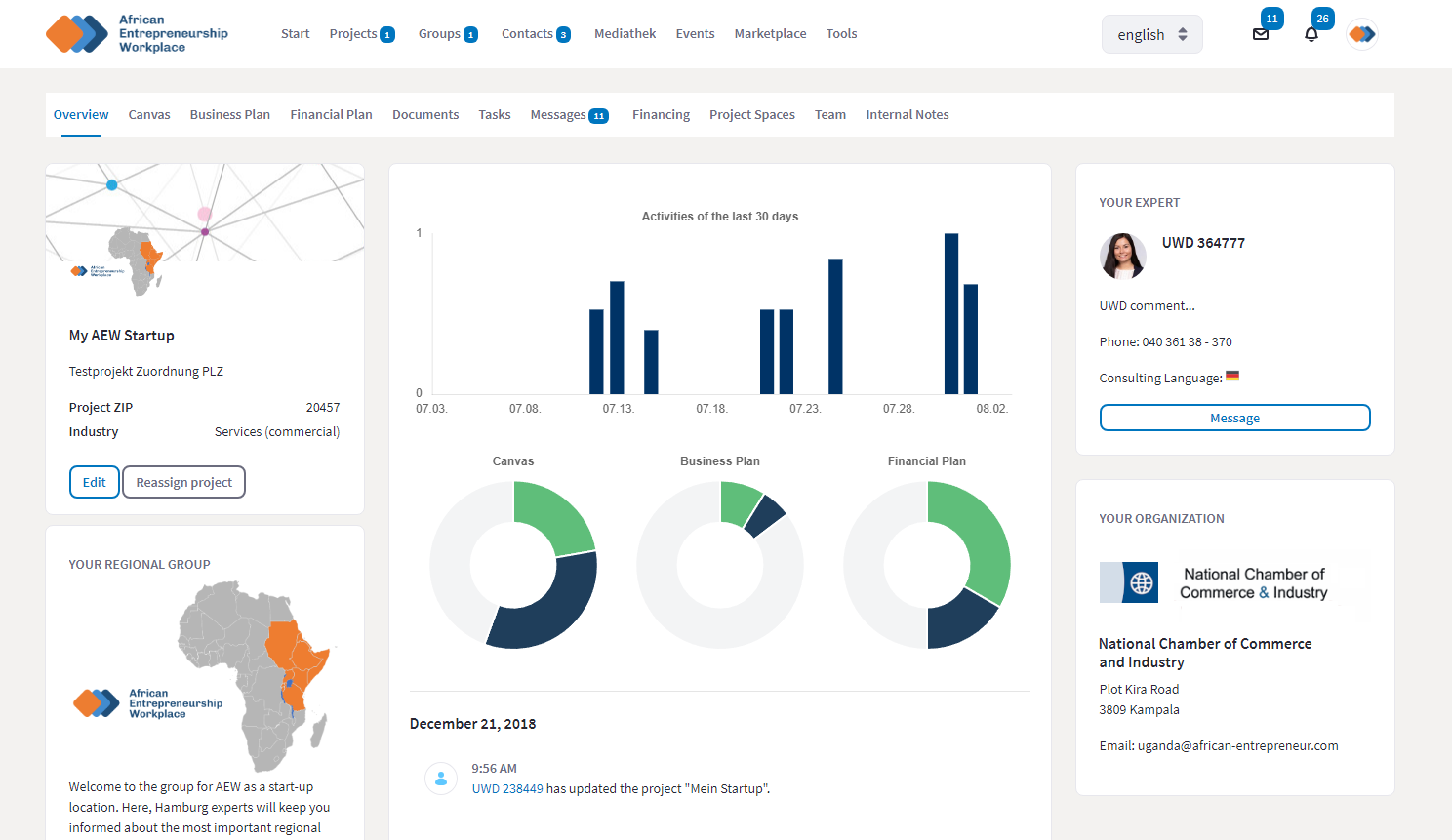Click the Business Plan donut chart
Viewport: 1452px width, 840px height.
720,565
